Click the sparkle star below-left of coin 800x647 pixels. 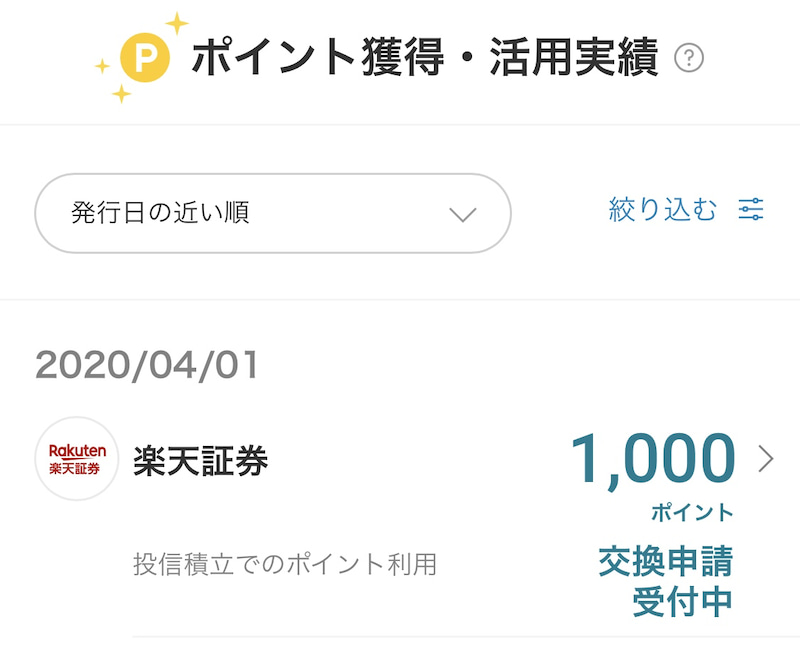pos(121,94)
